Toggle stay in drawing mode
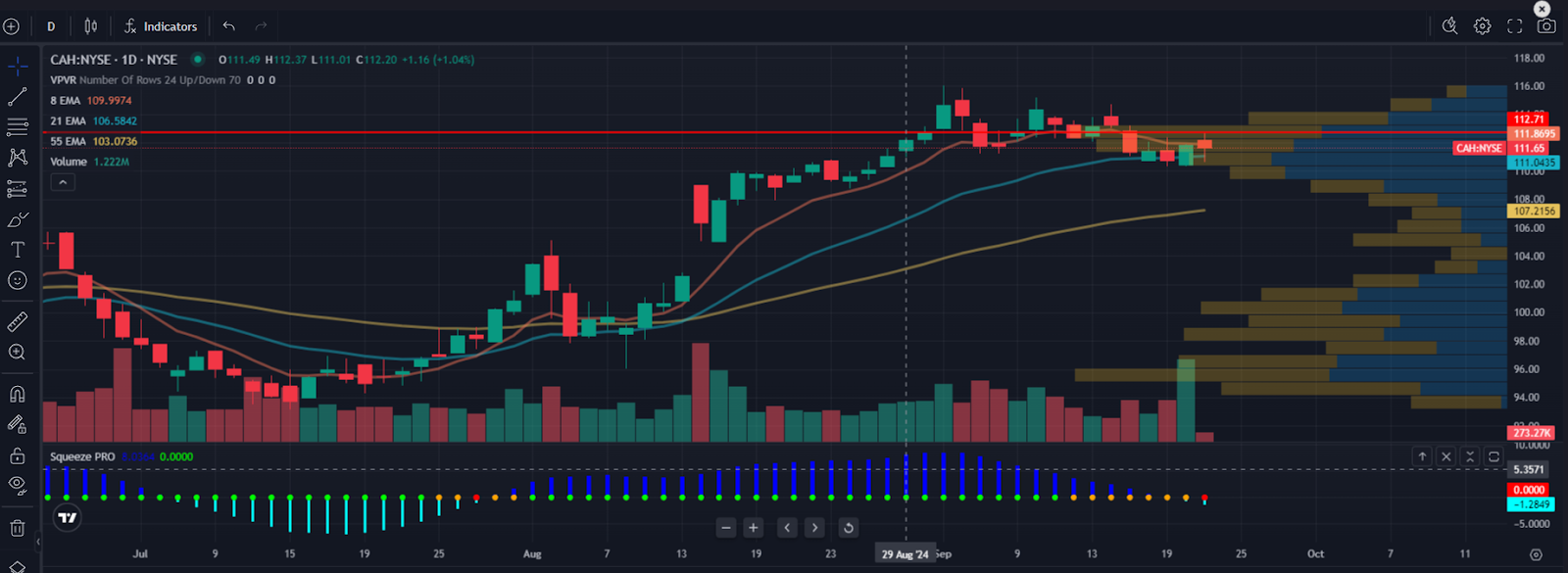This screenshot has height=573, width=1568. (x=18, y=424)
